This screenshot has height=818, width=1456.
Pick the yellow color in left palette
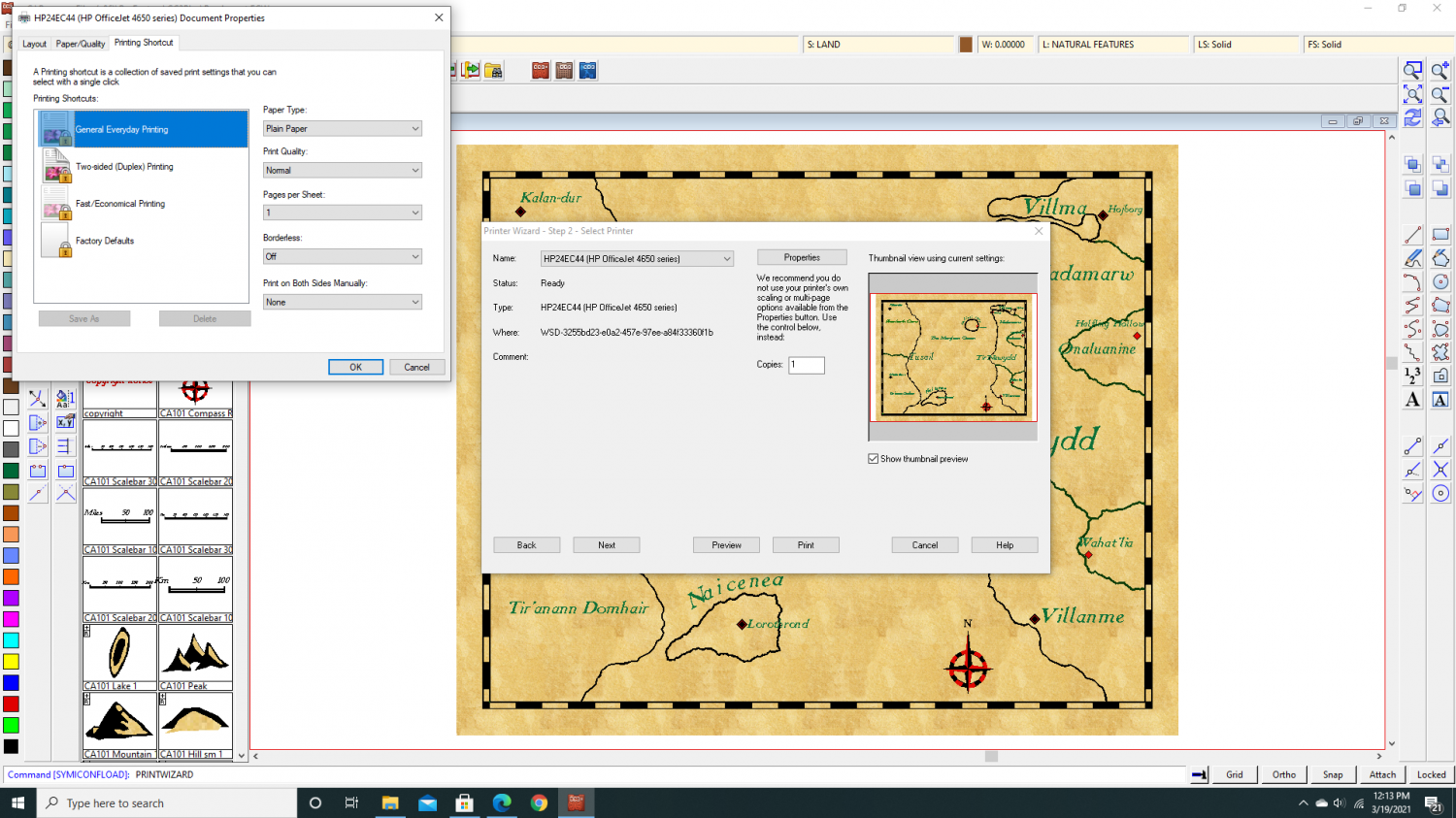pyautogui.click(x=11, y=661)
